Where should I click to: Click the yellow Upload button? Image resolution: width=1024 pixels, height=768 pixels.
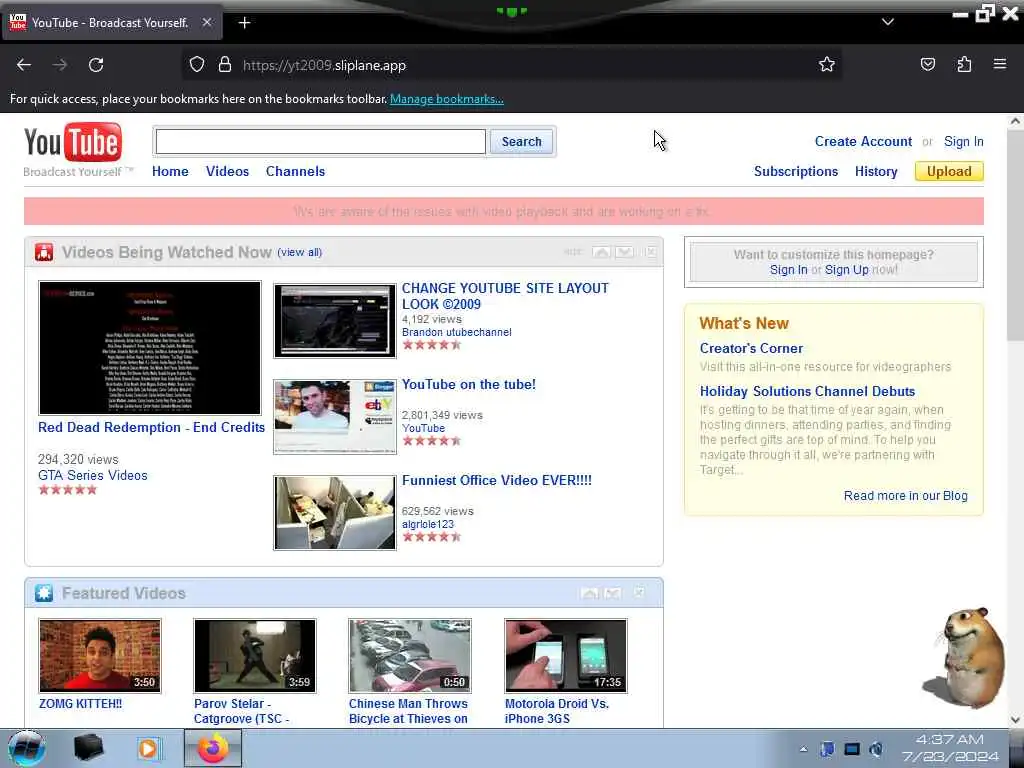pyautogui.click(x=949, y=171)
